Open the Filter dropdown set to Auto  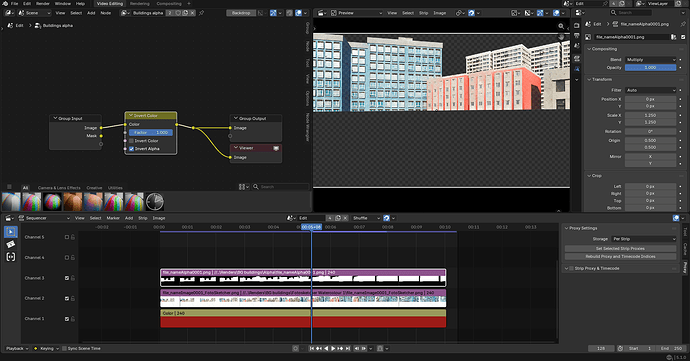click(650, 90)
